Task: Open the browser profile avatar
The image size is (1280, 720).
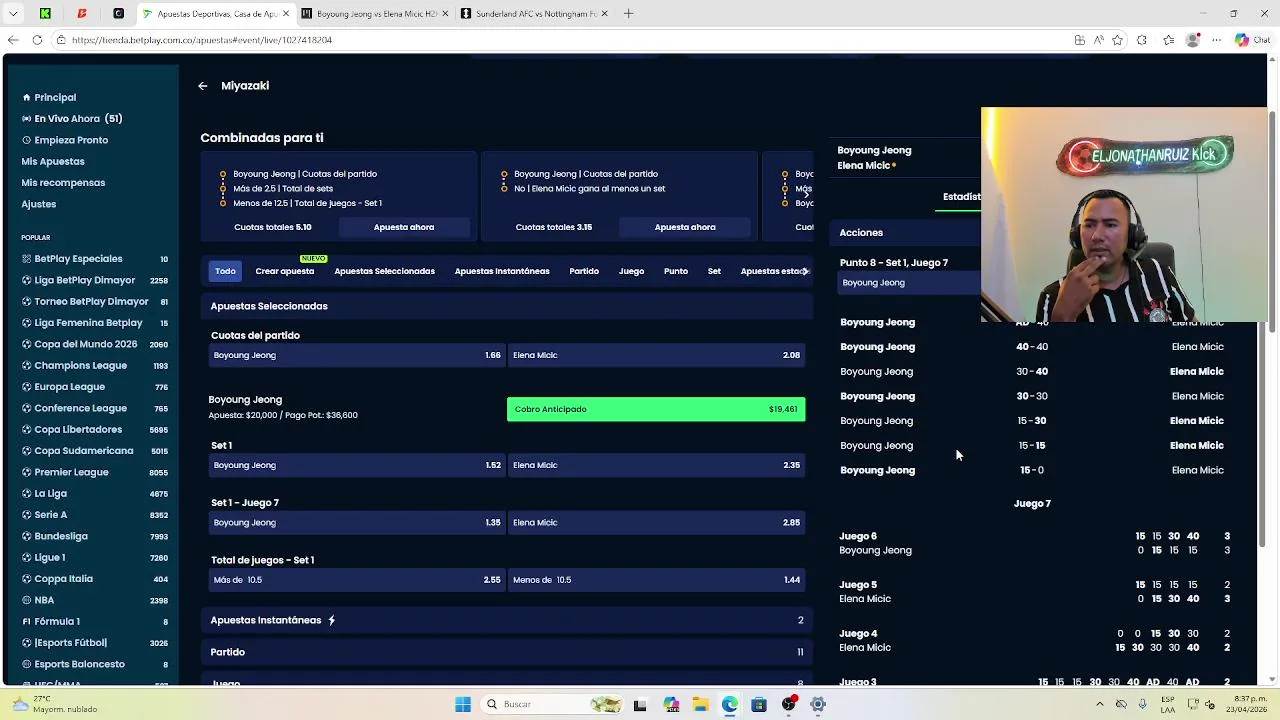Action: (1192, 40)
